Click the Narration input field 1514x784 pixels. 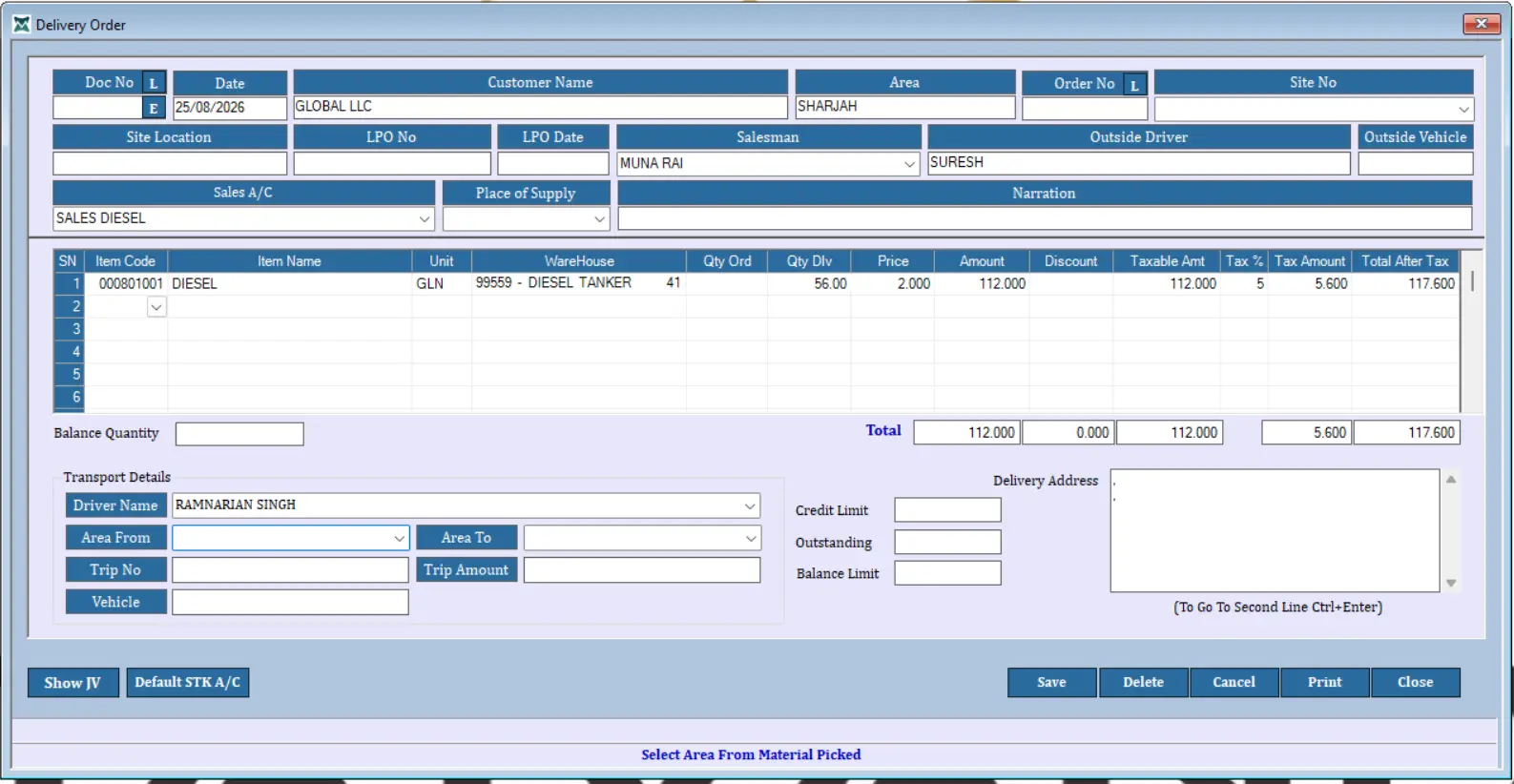[1045, 218]
